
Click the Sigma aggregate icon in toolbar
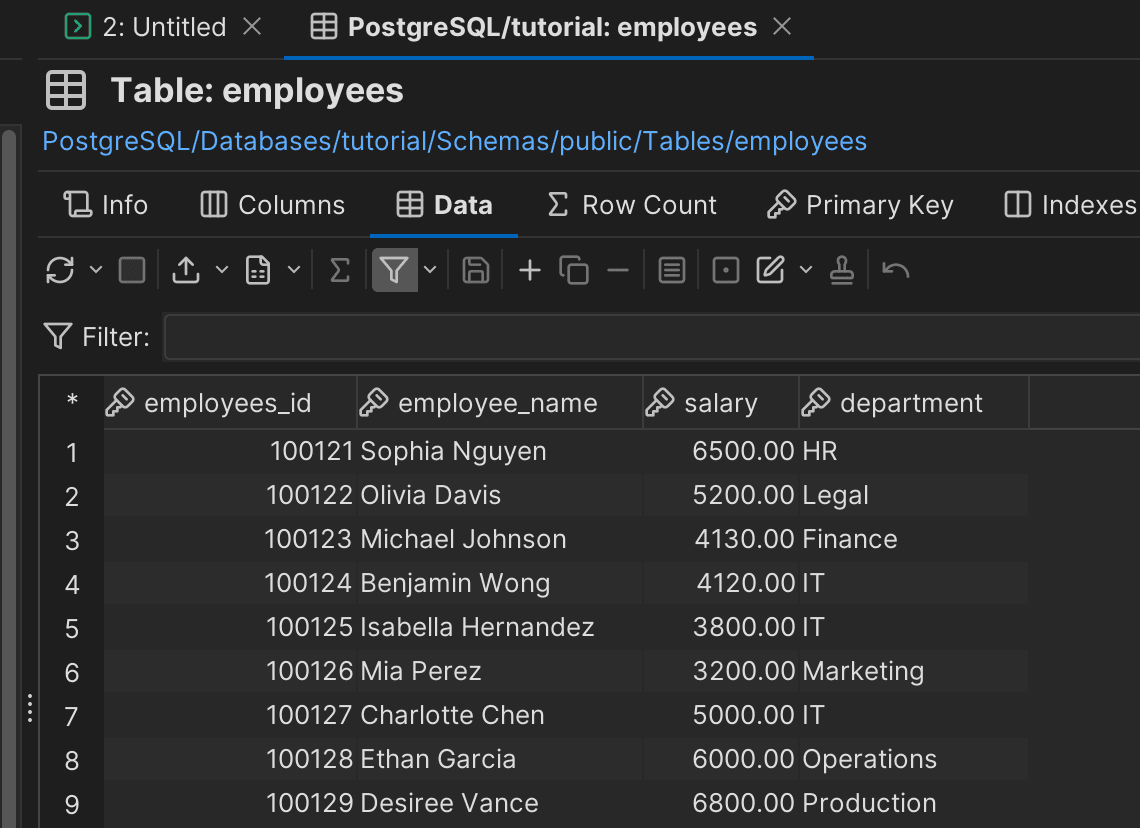tap(340, 270)
